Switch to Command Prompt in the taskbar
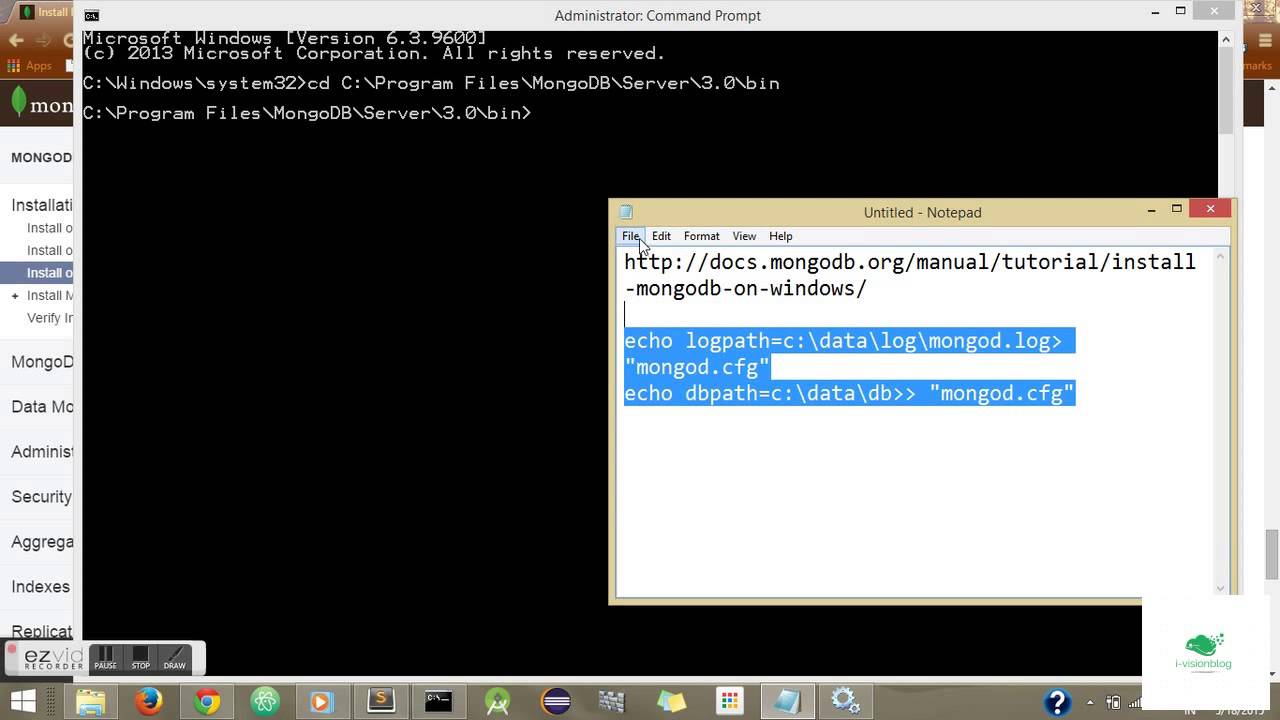This screenshot has width=1280, height=720. (438, 701)
